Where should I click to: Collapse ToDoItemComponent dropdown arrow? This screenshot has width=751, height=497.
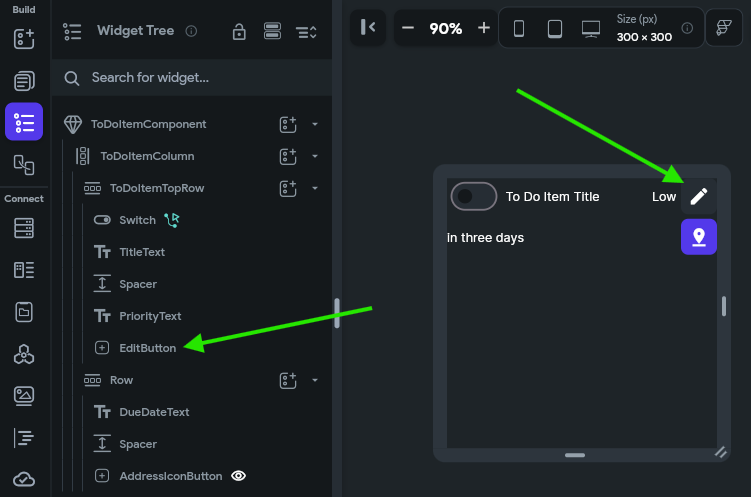(x=315, y=124)
